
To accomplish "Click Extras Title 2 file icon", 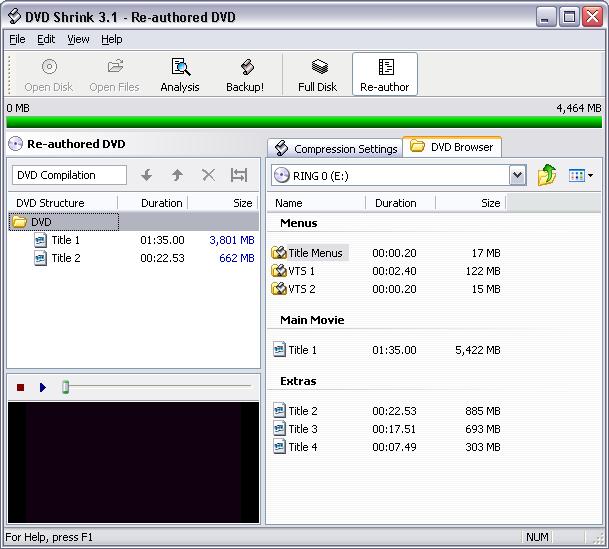I will click(279, 411).
